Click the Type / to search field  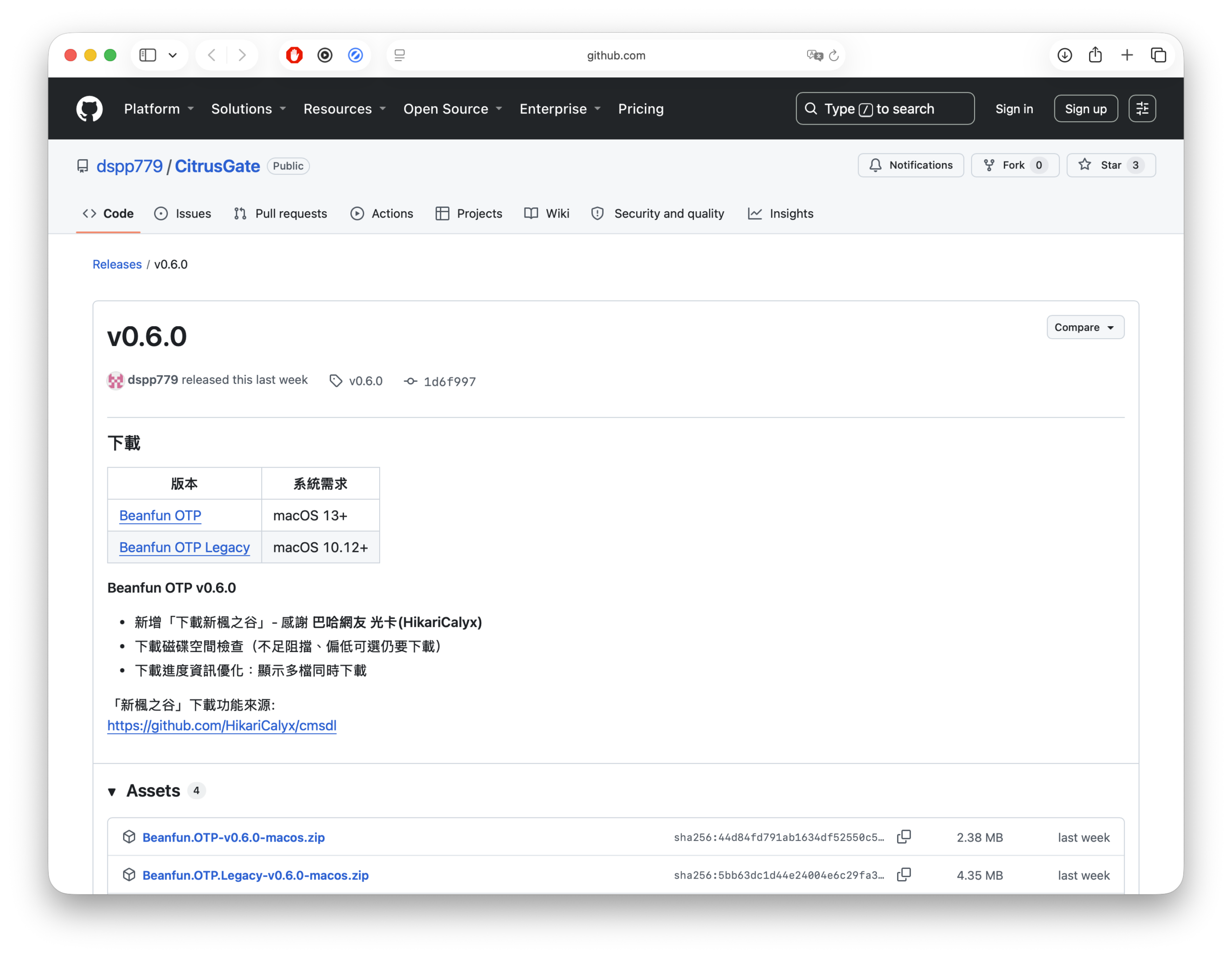point(885,109)
